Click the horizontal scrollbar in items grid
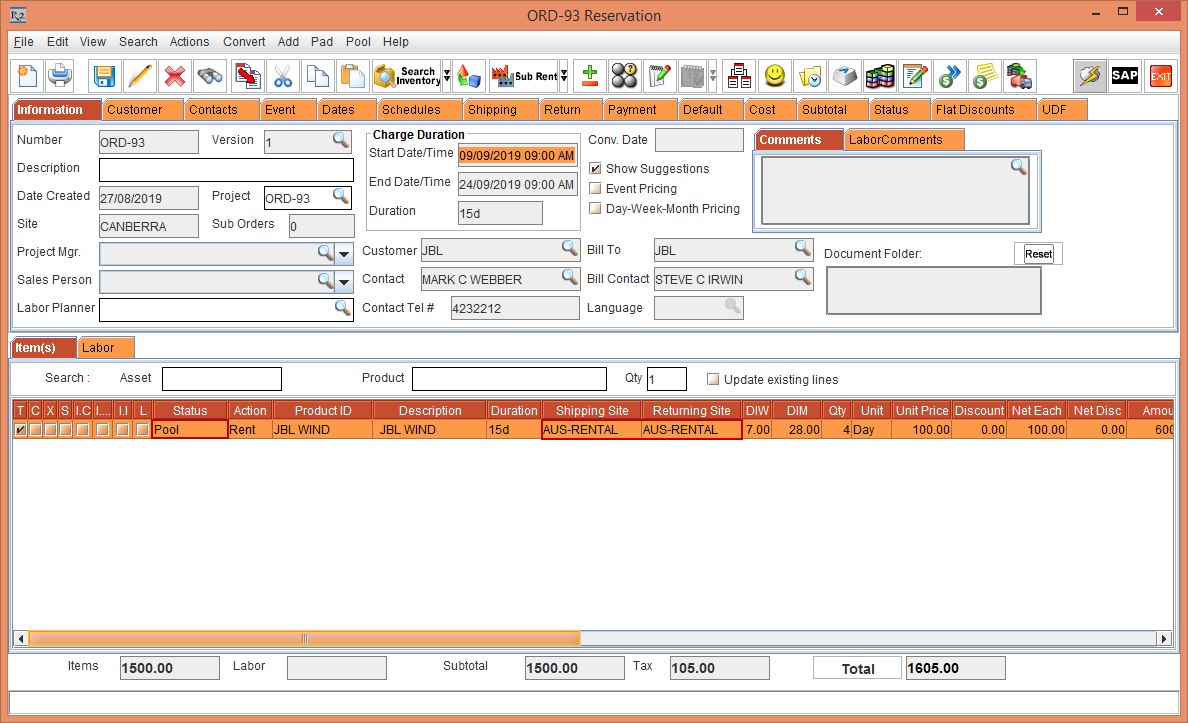The width and height of the screenshot is (1188, 723). (x=304, y=638)
